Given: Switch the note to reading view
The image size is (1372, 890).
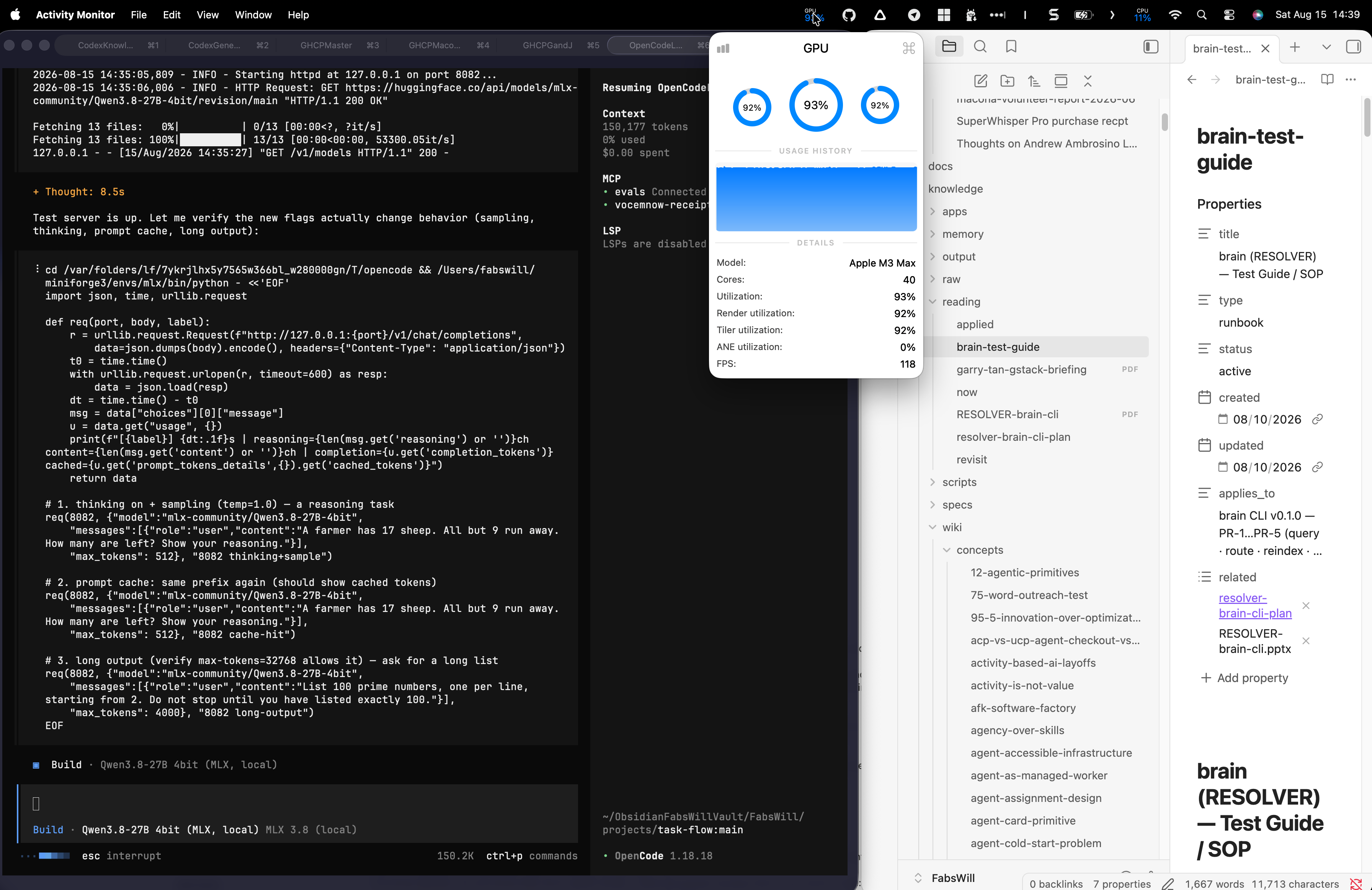Looking at the screenshot, I should (x=1327, y=80).
